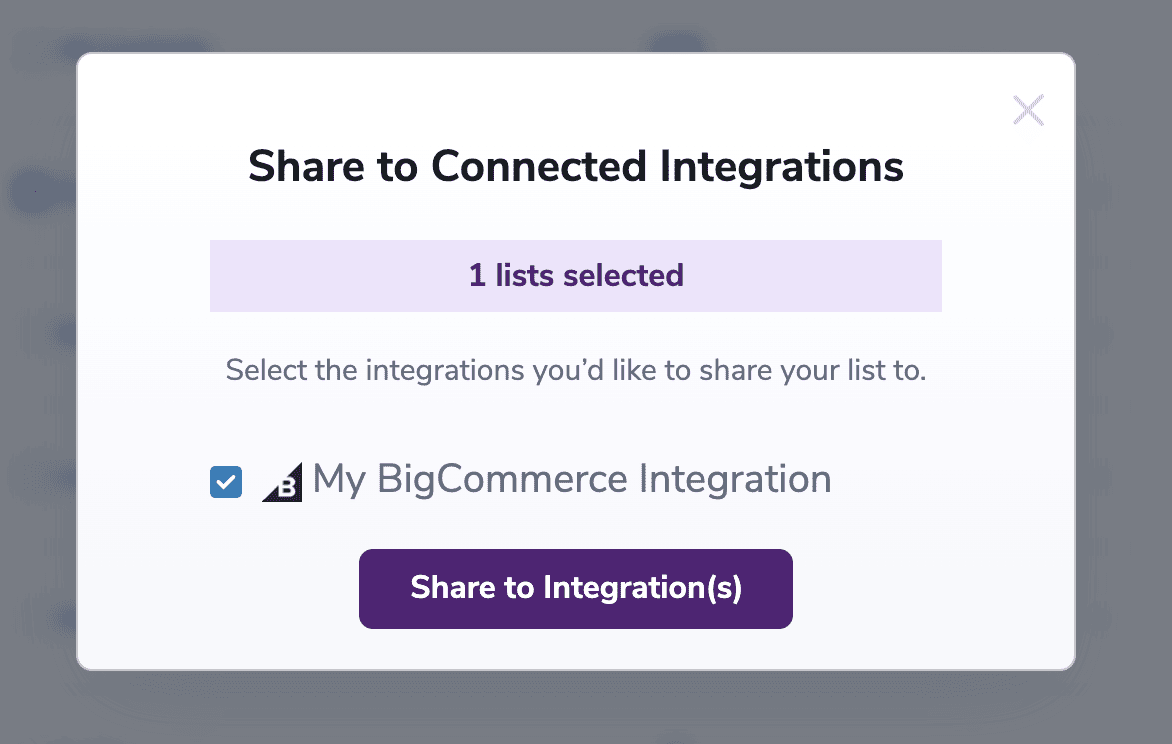Tap the BigCommerce icon beside the checkbox

(281, 481)
